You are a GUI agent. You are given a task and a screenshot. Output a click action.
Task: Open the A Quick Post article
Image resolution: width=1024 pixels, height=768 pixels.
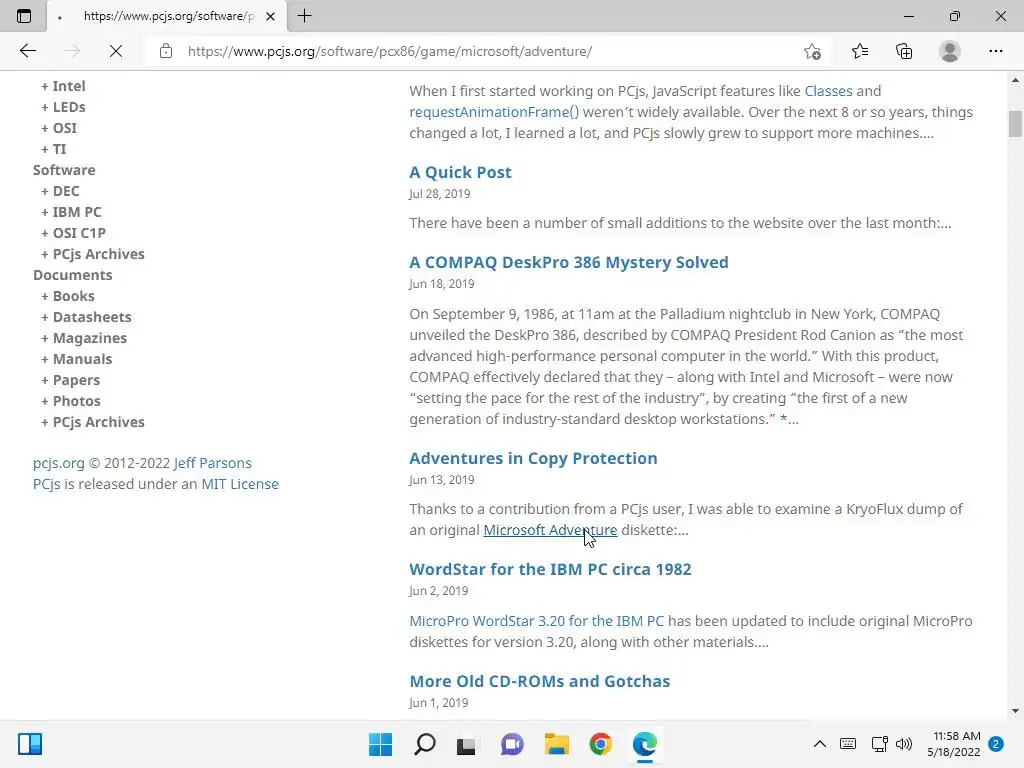coord(460,172)
